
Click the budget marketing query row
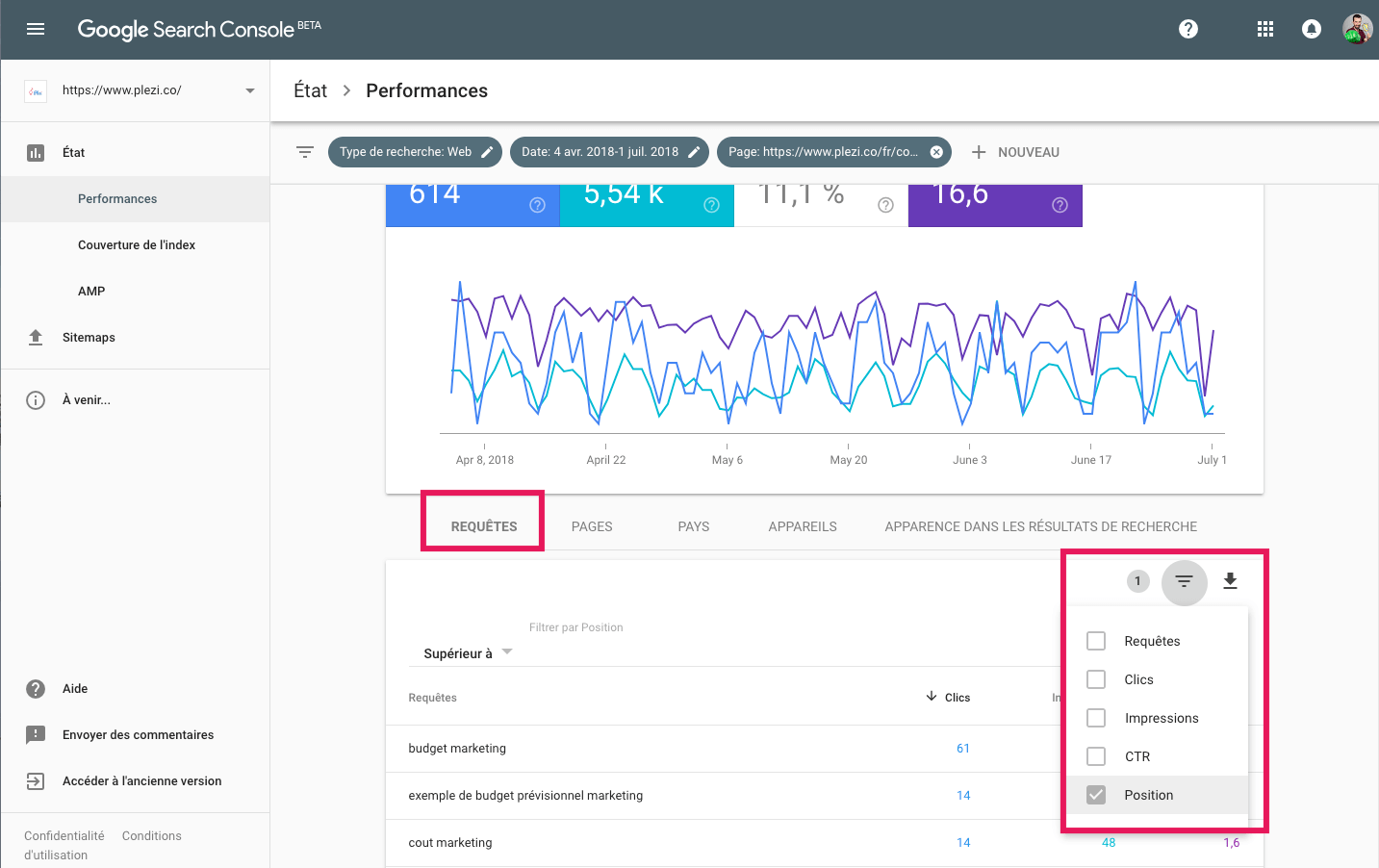click(724, 749)
